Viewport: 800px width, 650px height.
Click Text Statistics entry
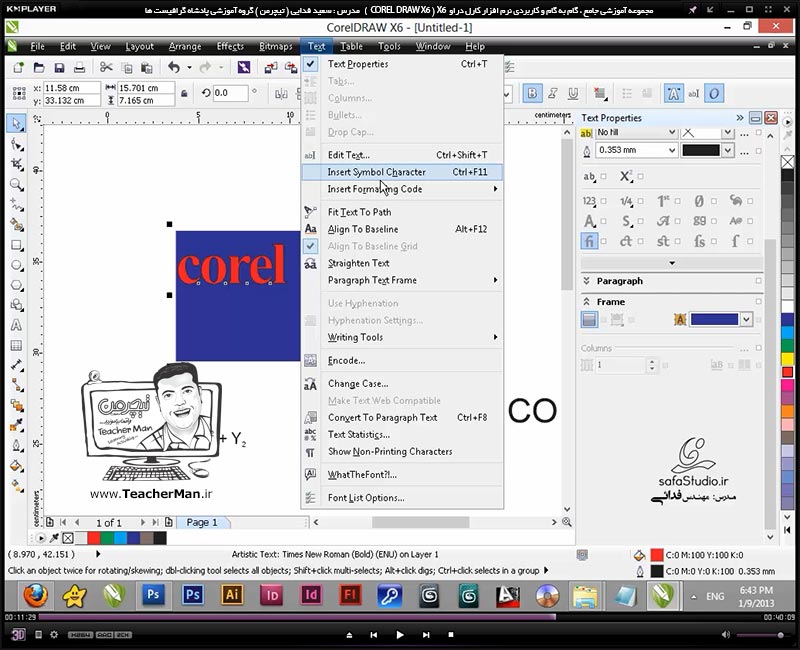coord(402,435)
